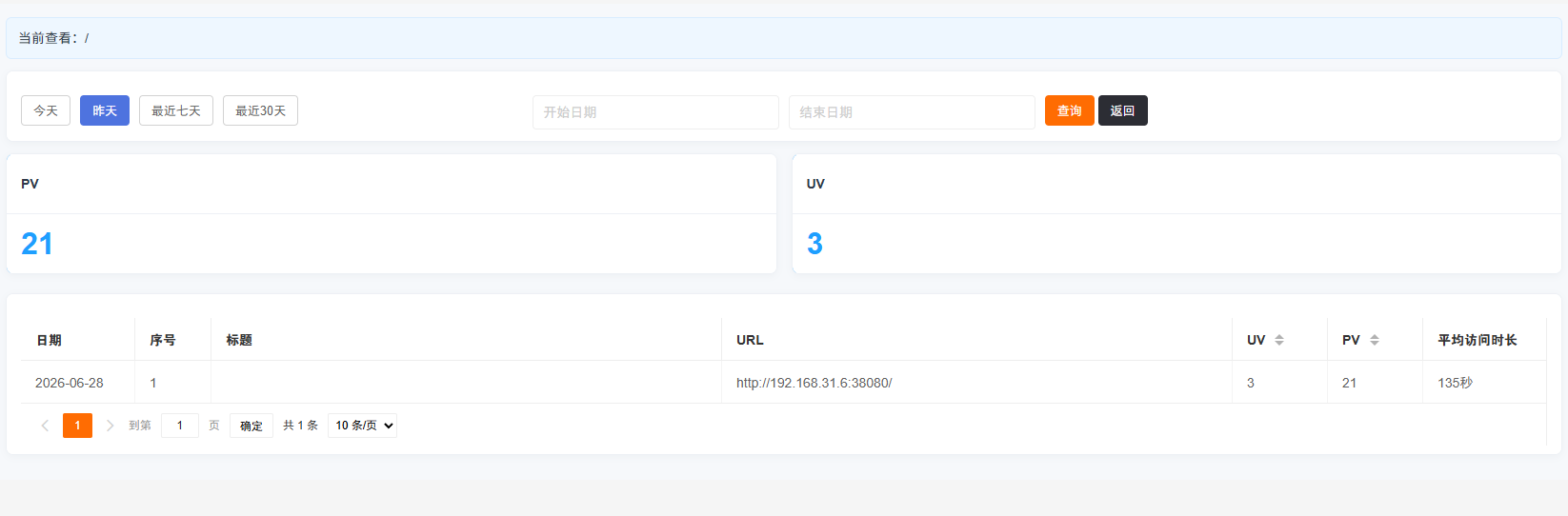Select the 昨天 date filter
1568x516 pixels.
tap(105, 110)
